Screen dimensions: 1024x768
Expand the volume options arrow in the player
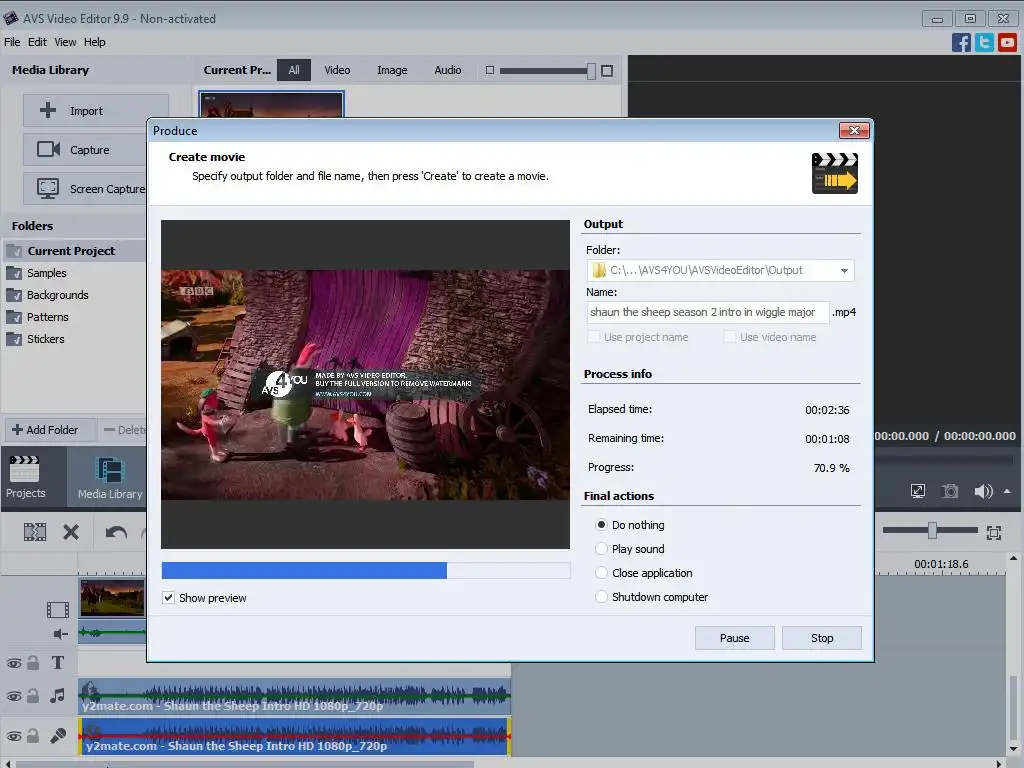coord(1007,491)
